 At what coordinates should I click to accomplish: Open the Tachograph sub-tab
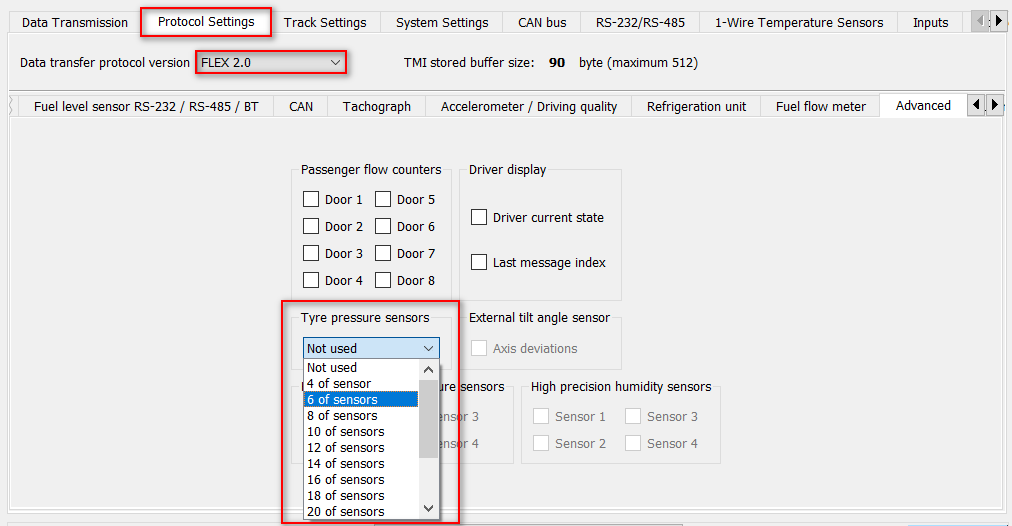click(376, 106)
